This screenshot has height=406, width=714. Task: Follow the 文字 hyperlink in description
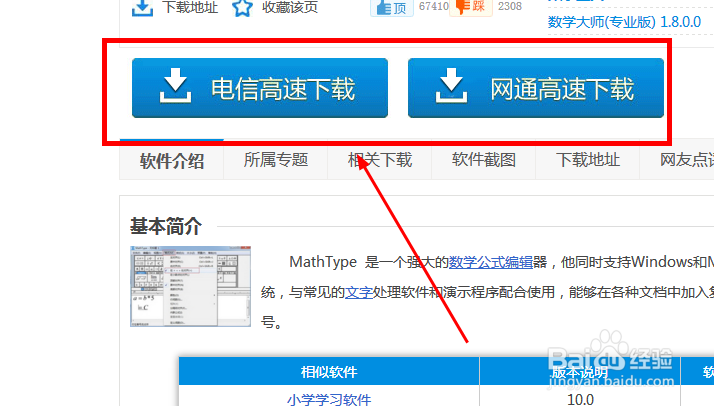pyautogui.click(x=359, y=292)
